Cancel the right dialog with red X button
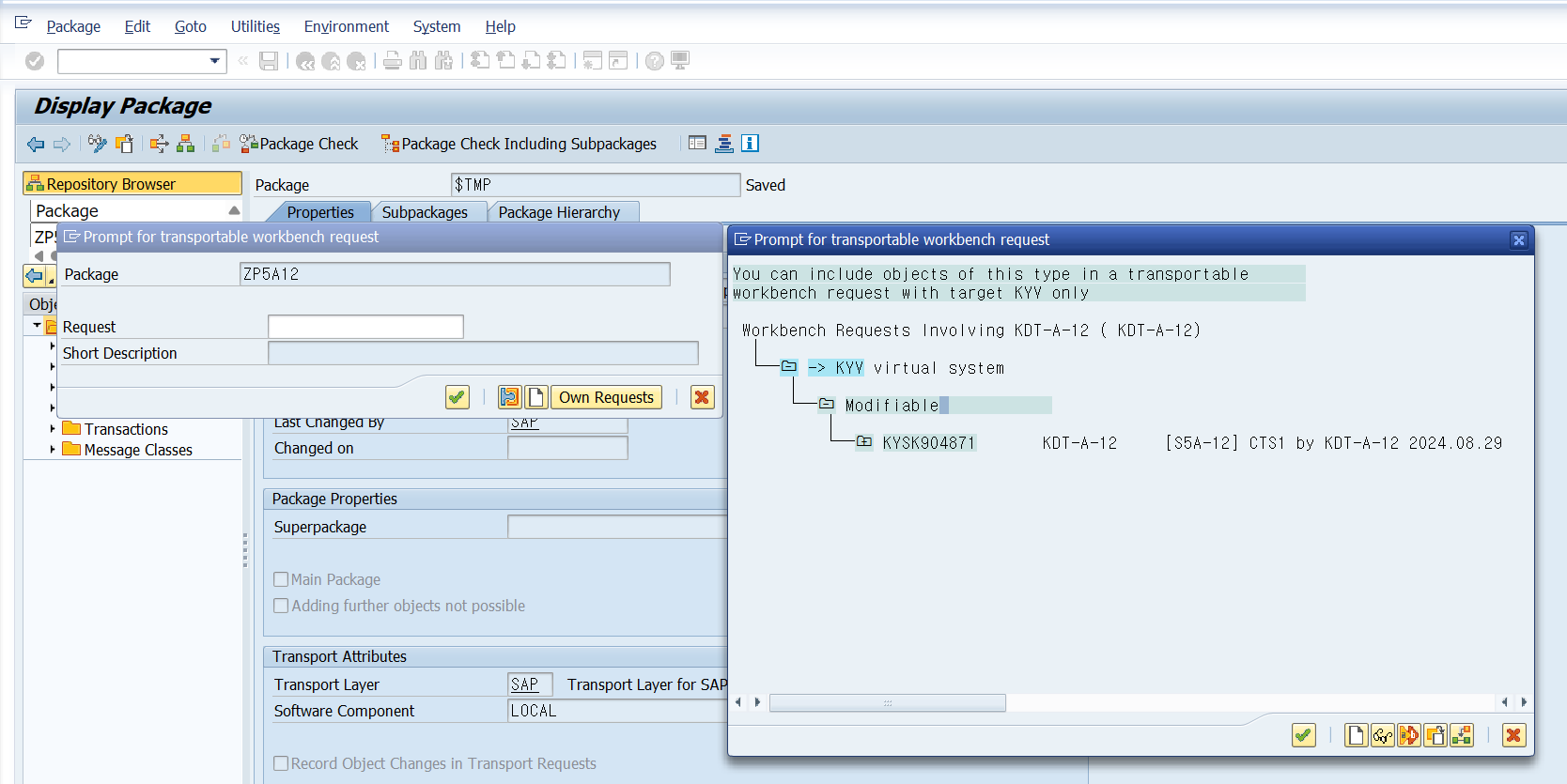 [x=1513, y=735]
